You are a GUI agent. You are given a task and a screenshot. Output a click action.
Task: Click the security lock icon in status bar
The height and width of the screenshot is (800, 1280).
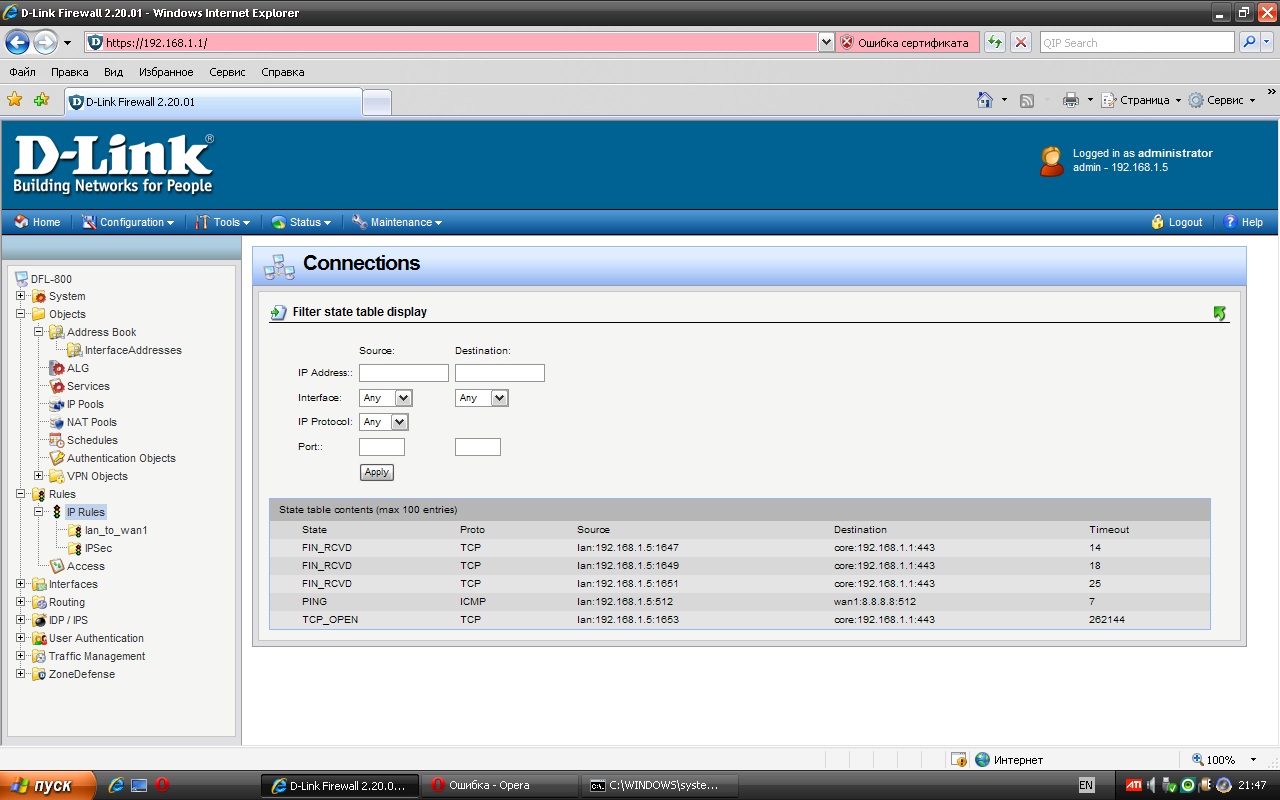[959, 760]
